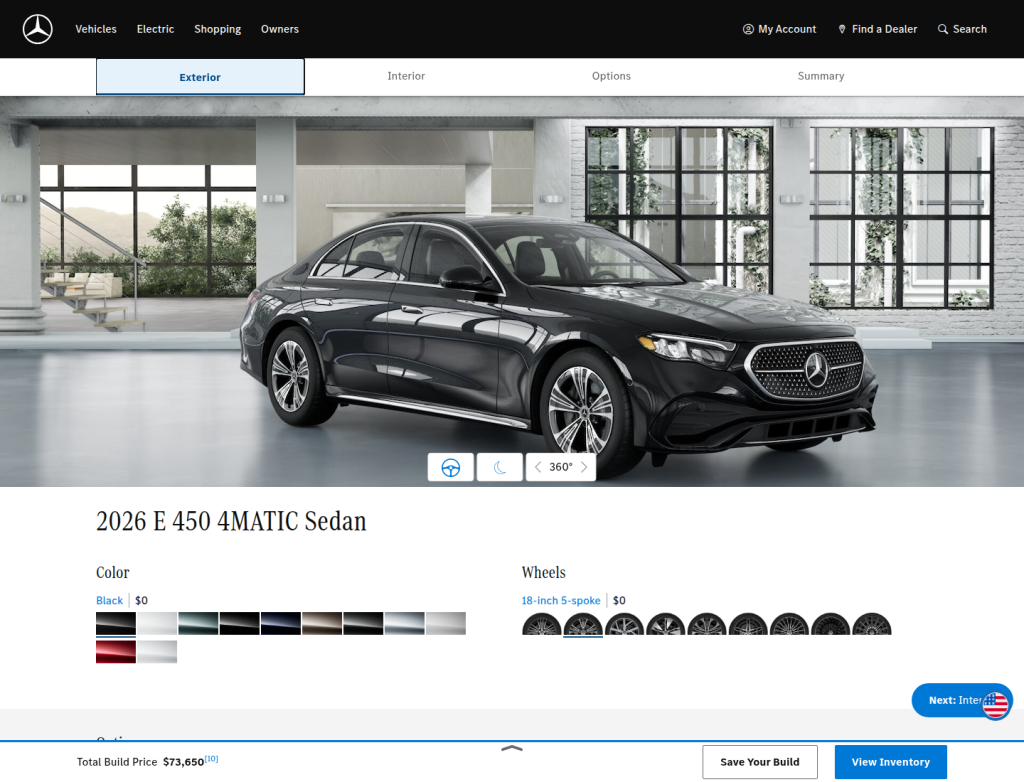Choose the ninth wheel option
The image size is (1024, 782).
pos(872,625)
